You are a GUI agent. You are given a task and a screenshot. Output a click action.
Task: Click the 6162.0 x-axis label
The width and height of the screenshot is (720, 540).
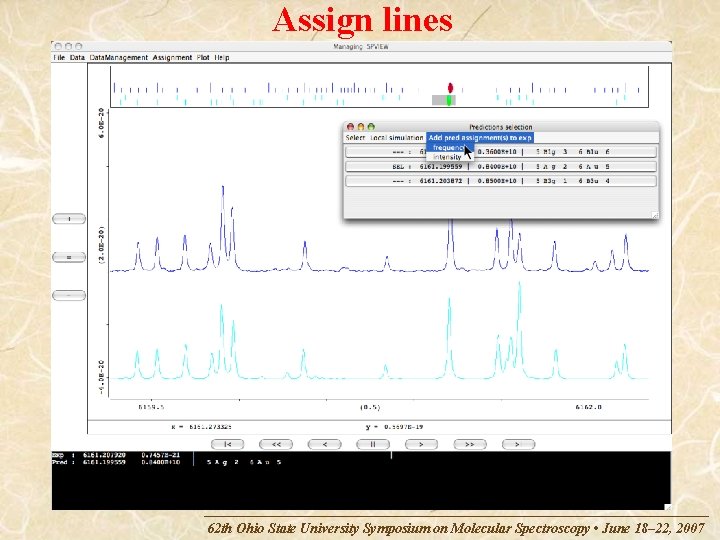pyautogui.click(x=588, y=407)
